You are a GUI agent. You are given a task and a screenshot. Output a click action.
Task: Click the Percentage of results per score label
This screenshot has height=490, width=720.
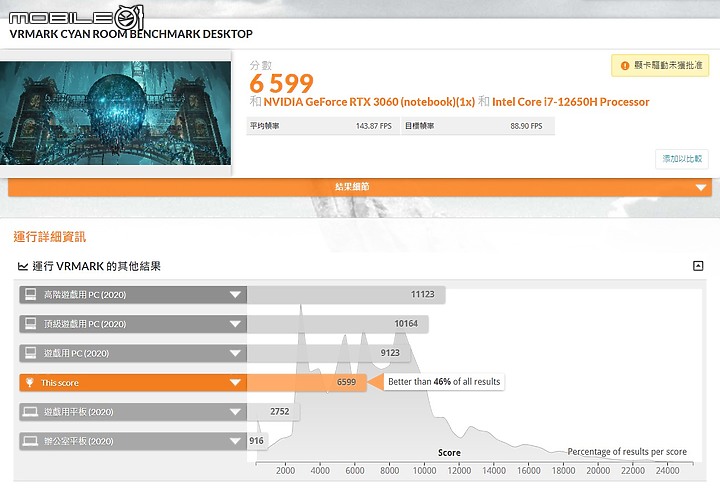(x=627, y=451)
